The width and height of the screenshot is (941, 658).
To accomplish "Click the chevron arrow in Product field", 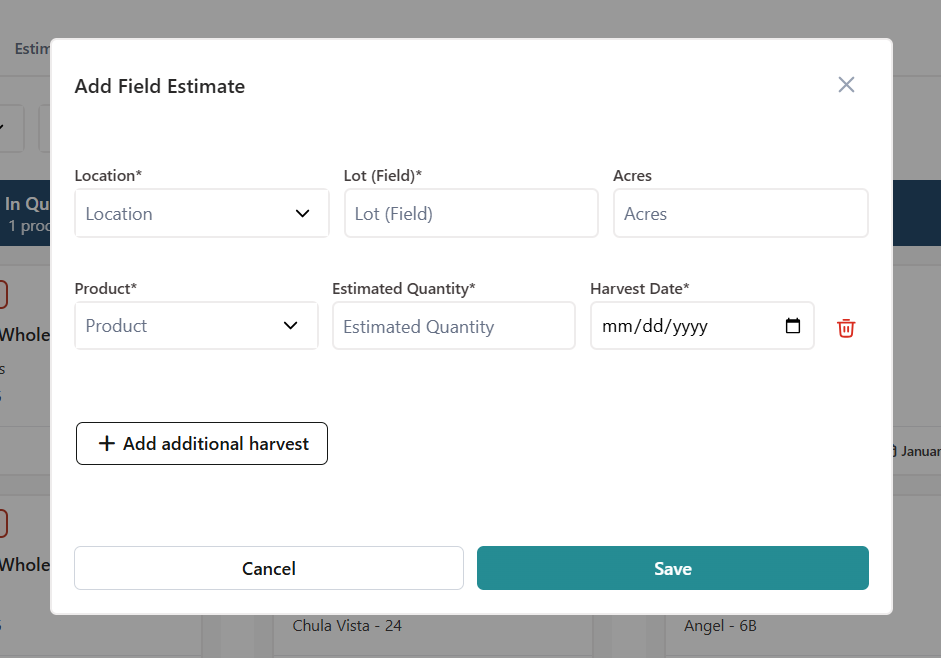I will coord(291,326).
